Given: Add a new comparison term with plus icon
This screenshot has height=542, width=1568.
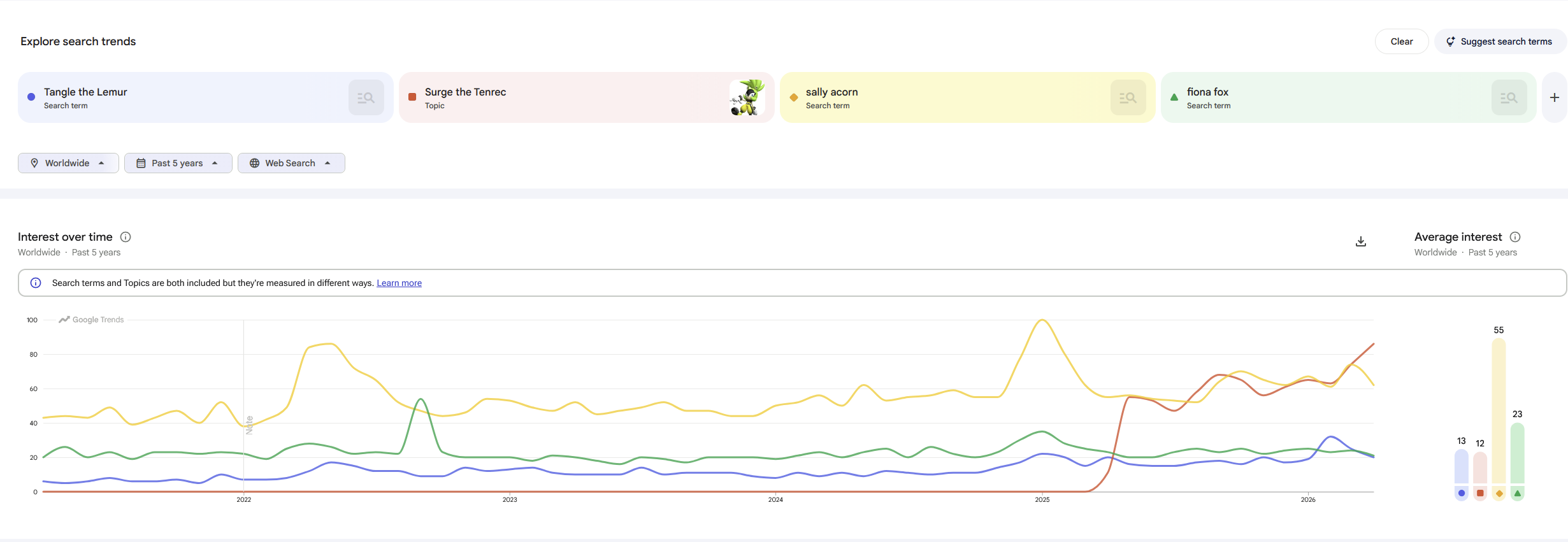Looking at the screenshot, I should tap(1555, 97).
